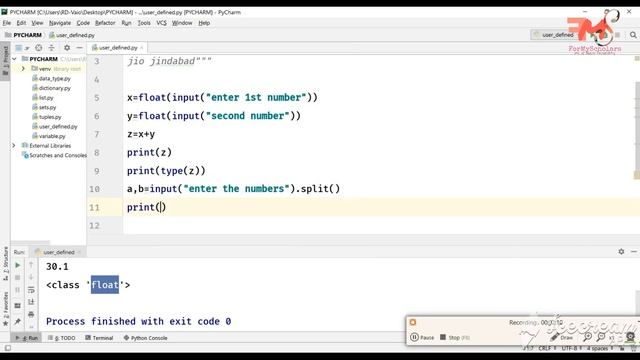Click zoom in icon on recorder bar
Screen dimensions: 640x360
[587, 337]
